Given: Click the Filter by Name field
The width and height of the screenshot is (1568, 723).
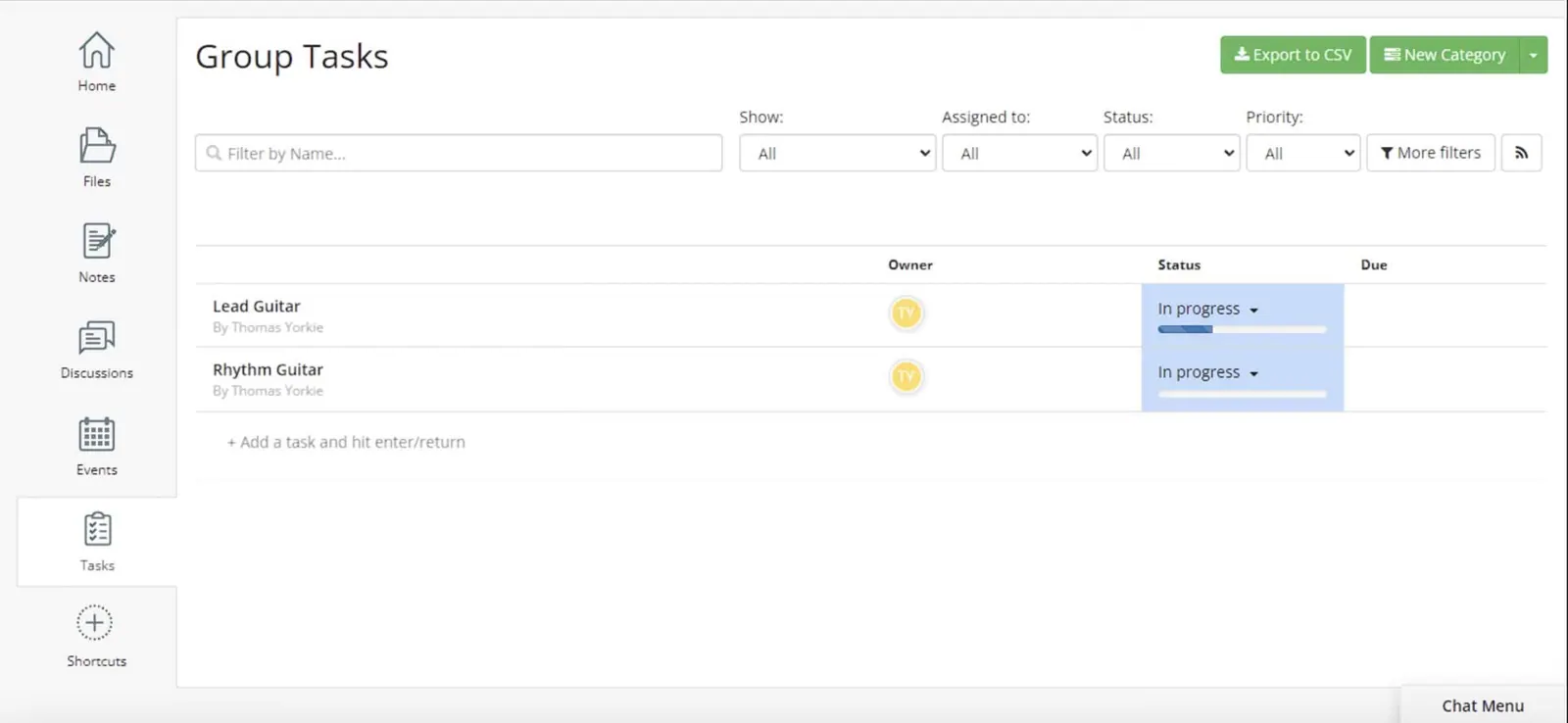Looking at the screenshot, I should tap(459, 153).
